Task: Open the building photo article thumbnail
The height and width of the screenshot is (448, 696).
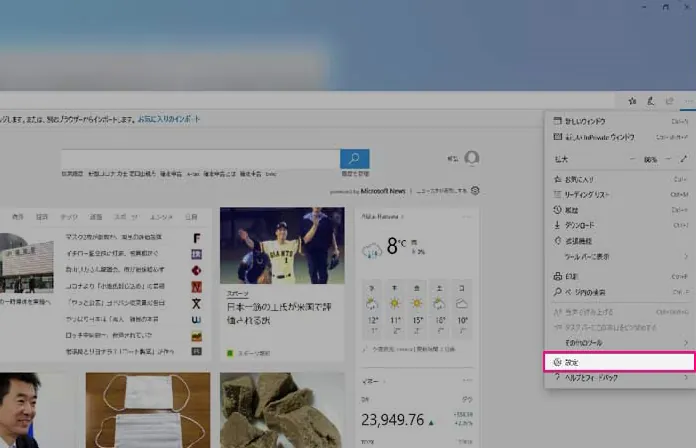Action: click(27, 263)
